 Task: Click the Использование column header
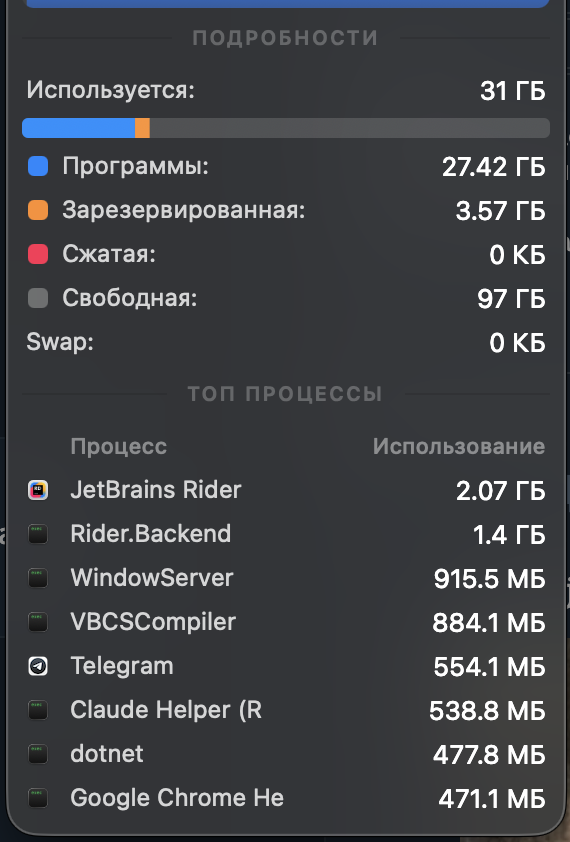pyautogui.click(x=459, y=447)
